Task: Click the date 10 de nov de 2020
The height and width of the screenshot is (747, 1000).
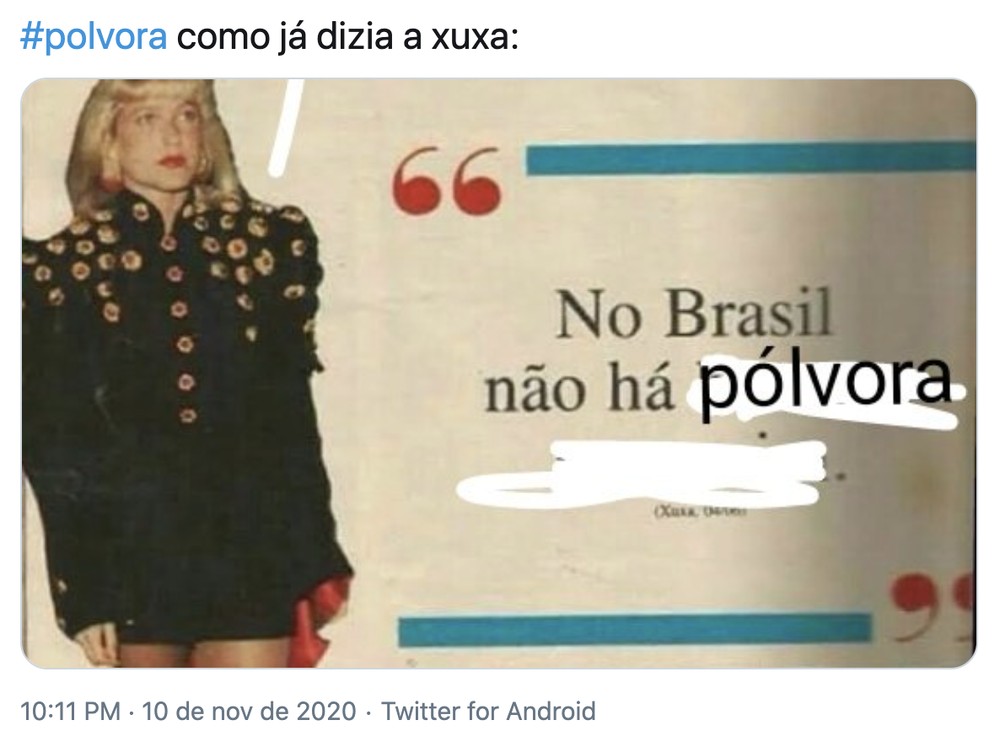Action: [249, 711]
